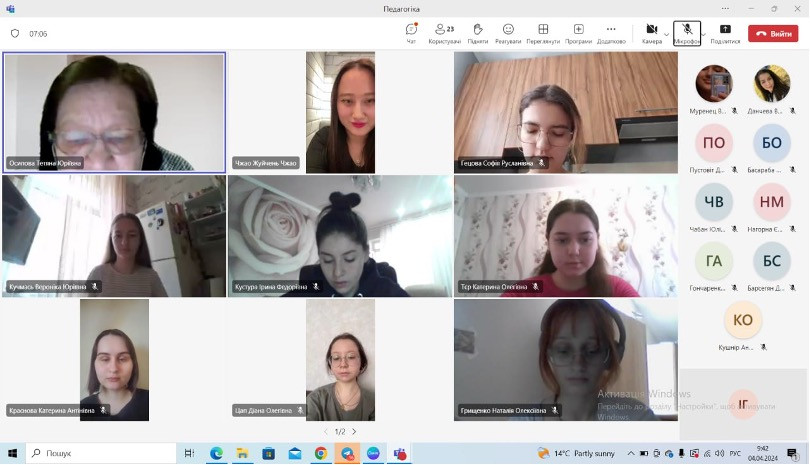Viewport: 810px width, 465px height.
Task: Select Кучмась Вероніка Юріївна video tile
Action: click(114, 236)
